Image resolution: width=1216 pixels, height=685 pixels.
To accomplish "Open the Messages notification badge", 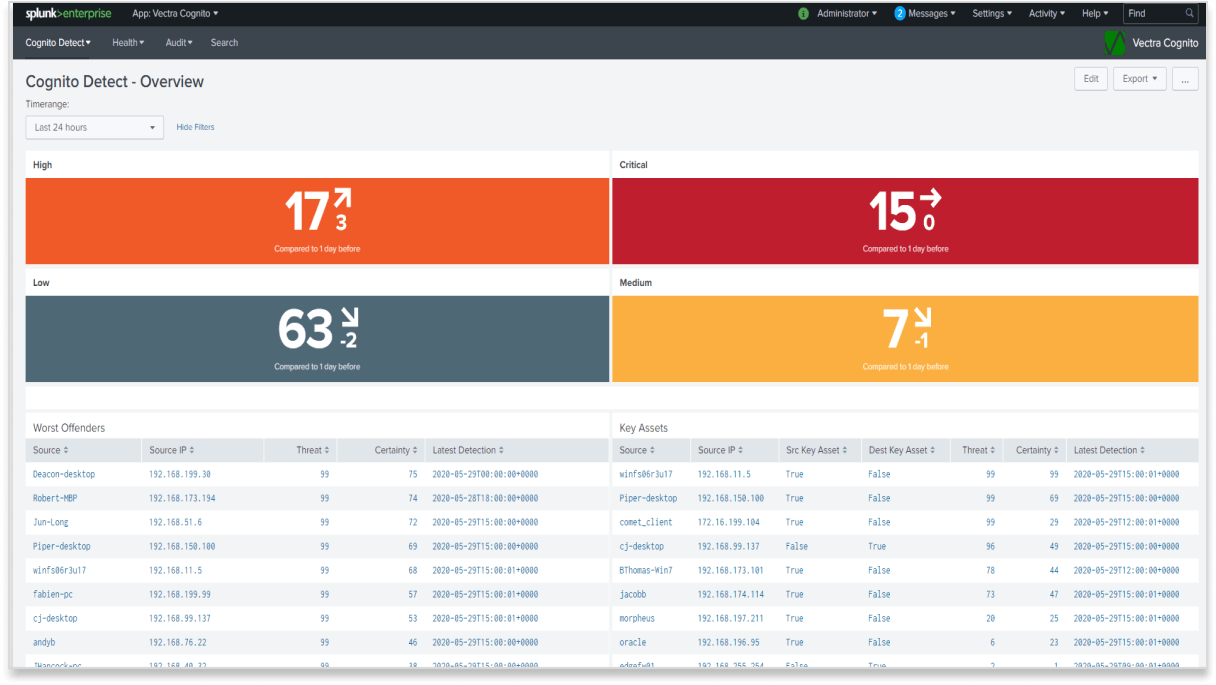I will (902, 13).
